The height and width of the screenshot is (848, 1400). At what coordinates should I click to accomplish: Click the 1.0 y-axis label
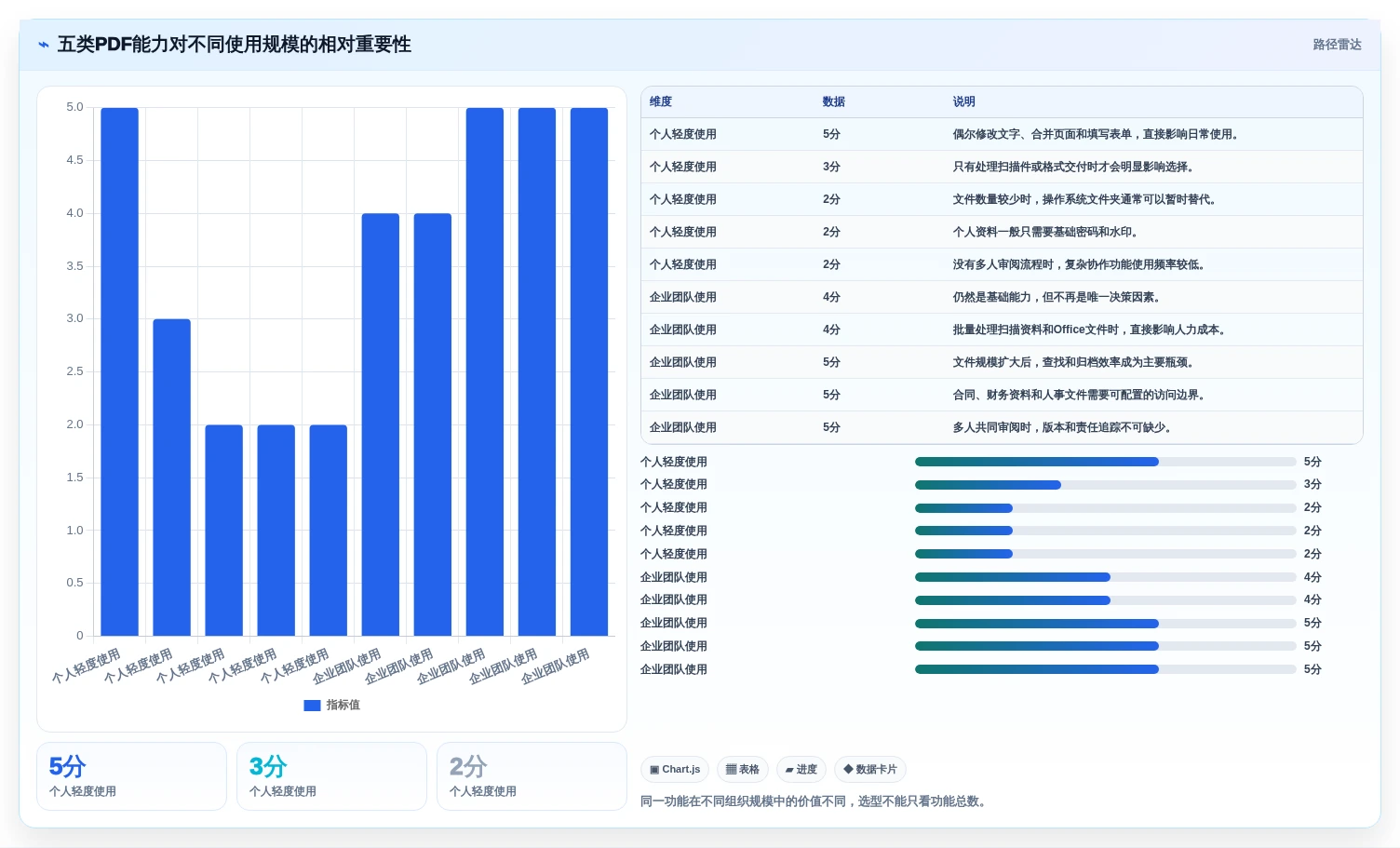[74, 531]
